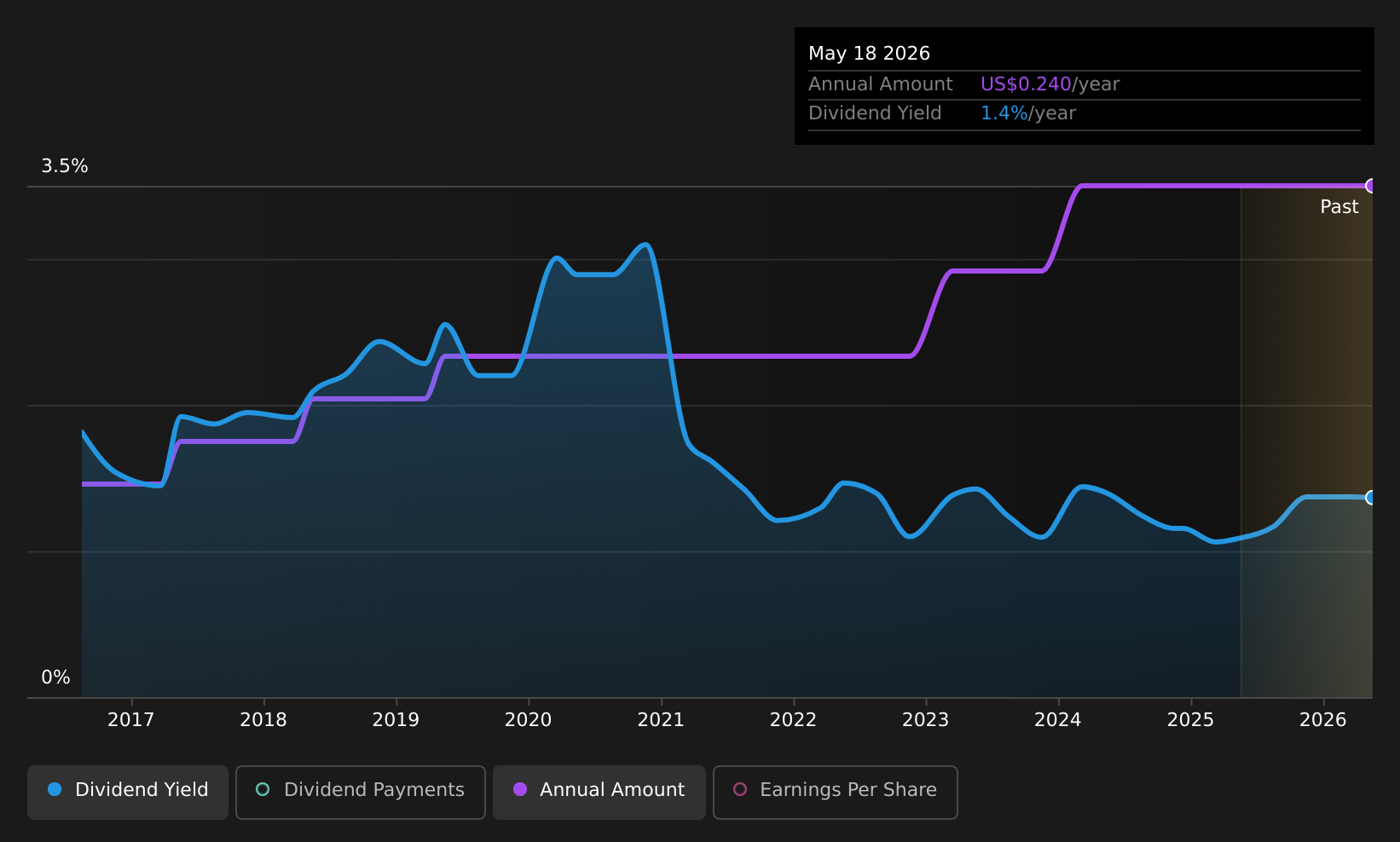Click the 2020 x-axis label
1400x842 pixels.
(529, 720)
